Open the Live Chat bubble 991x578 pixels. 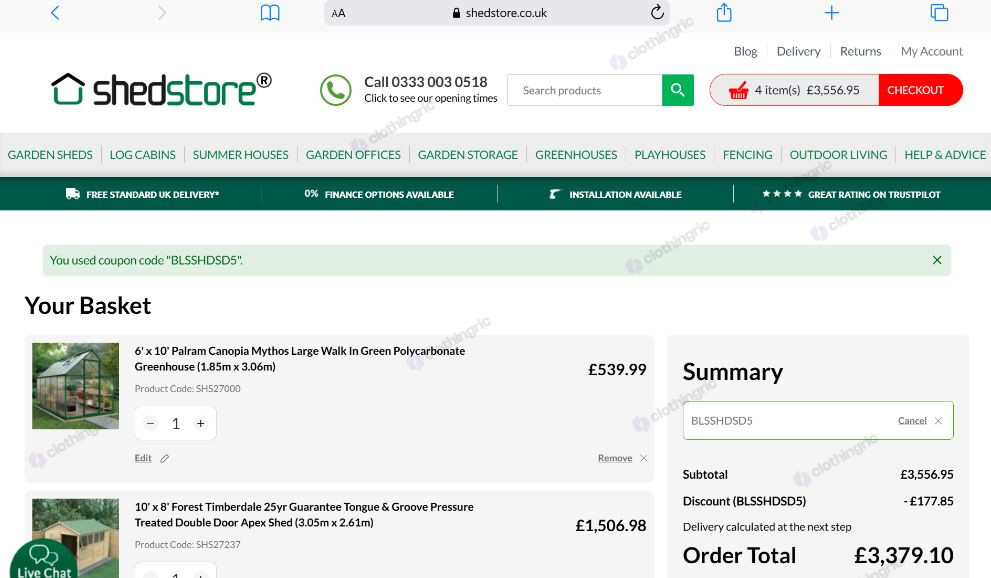coord(44,559)
